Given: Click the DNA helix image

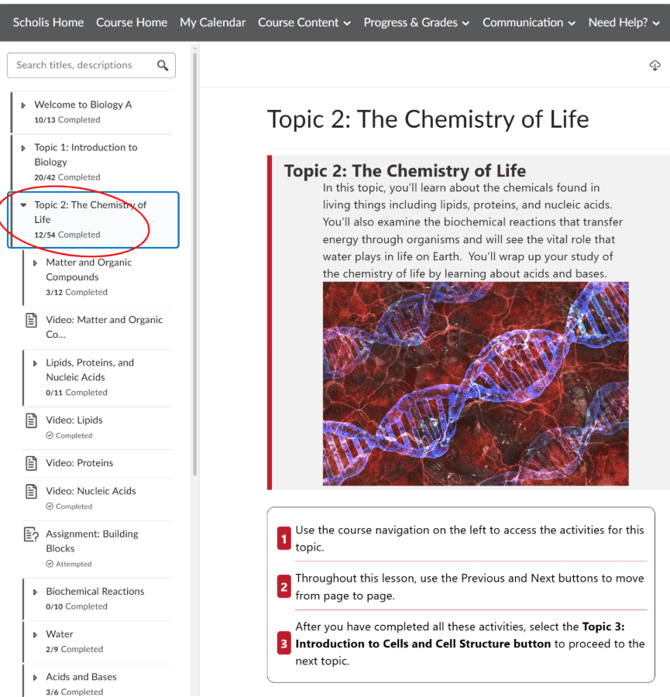Looking at the screenshot, I should point(476,384).
